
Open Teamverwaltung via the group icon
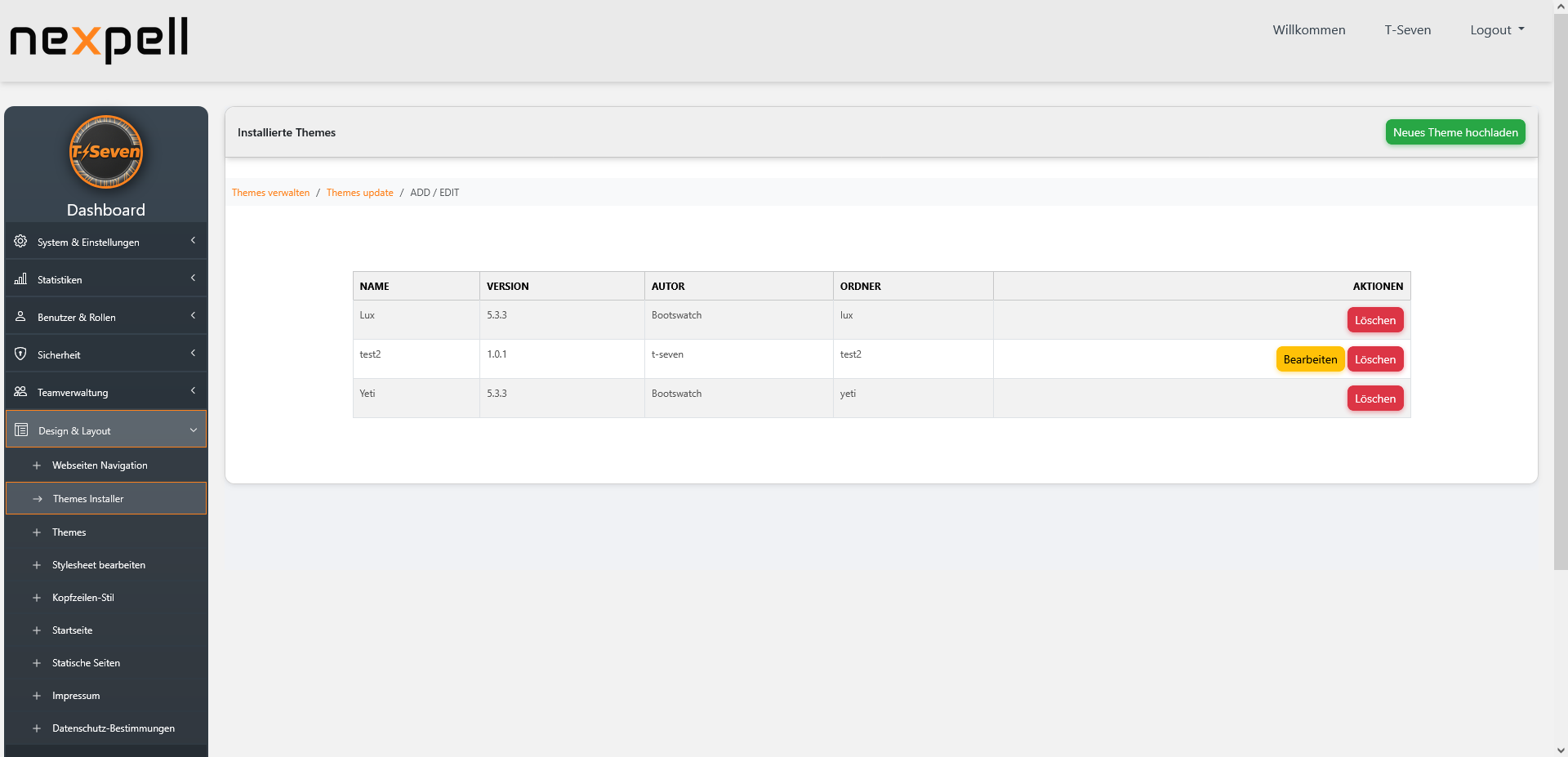[x=20, y=391]
